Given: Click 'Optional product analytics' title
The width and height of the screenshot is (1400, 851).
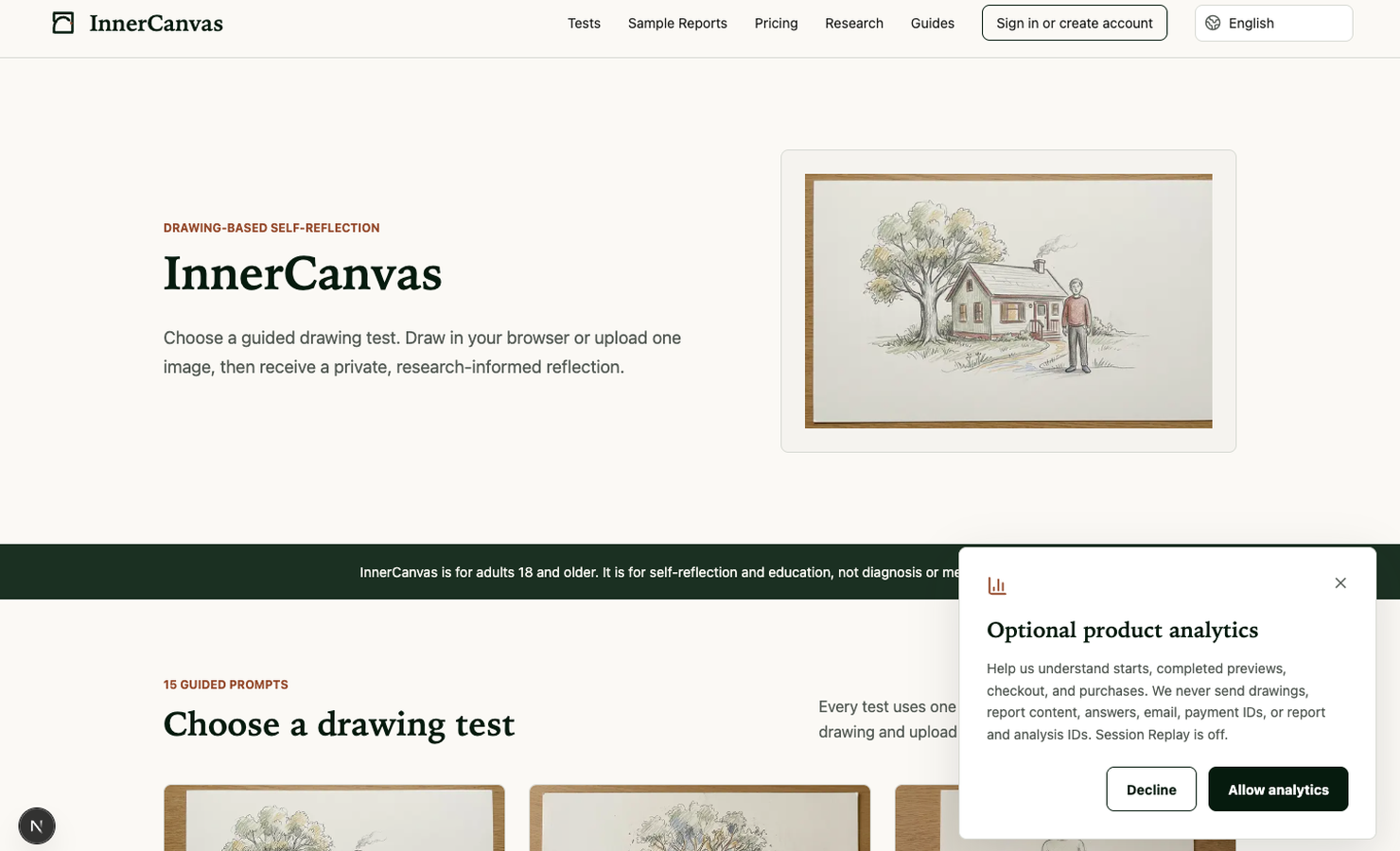Looking at the screenshot, I should [1122, 630].
